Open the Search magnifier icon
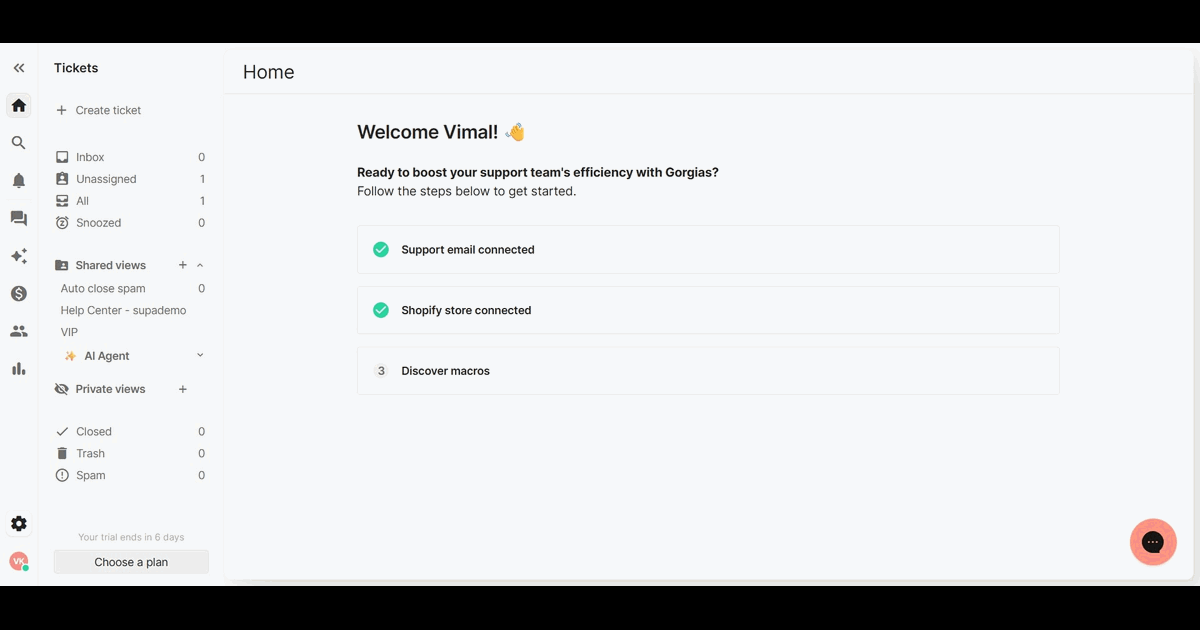The width and height of the screenshot is (1200, 630). [18, 143]
